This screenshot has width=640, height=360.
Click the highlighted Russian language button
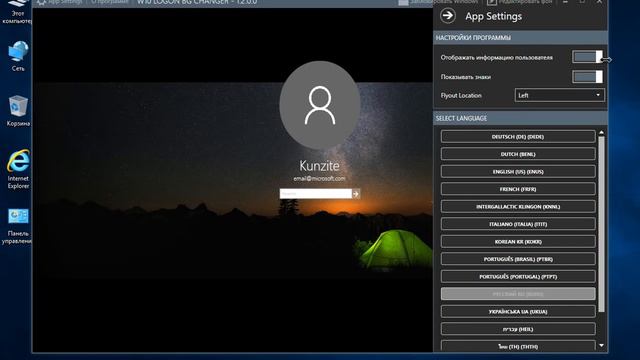click(518, 294)
